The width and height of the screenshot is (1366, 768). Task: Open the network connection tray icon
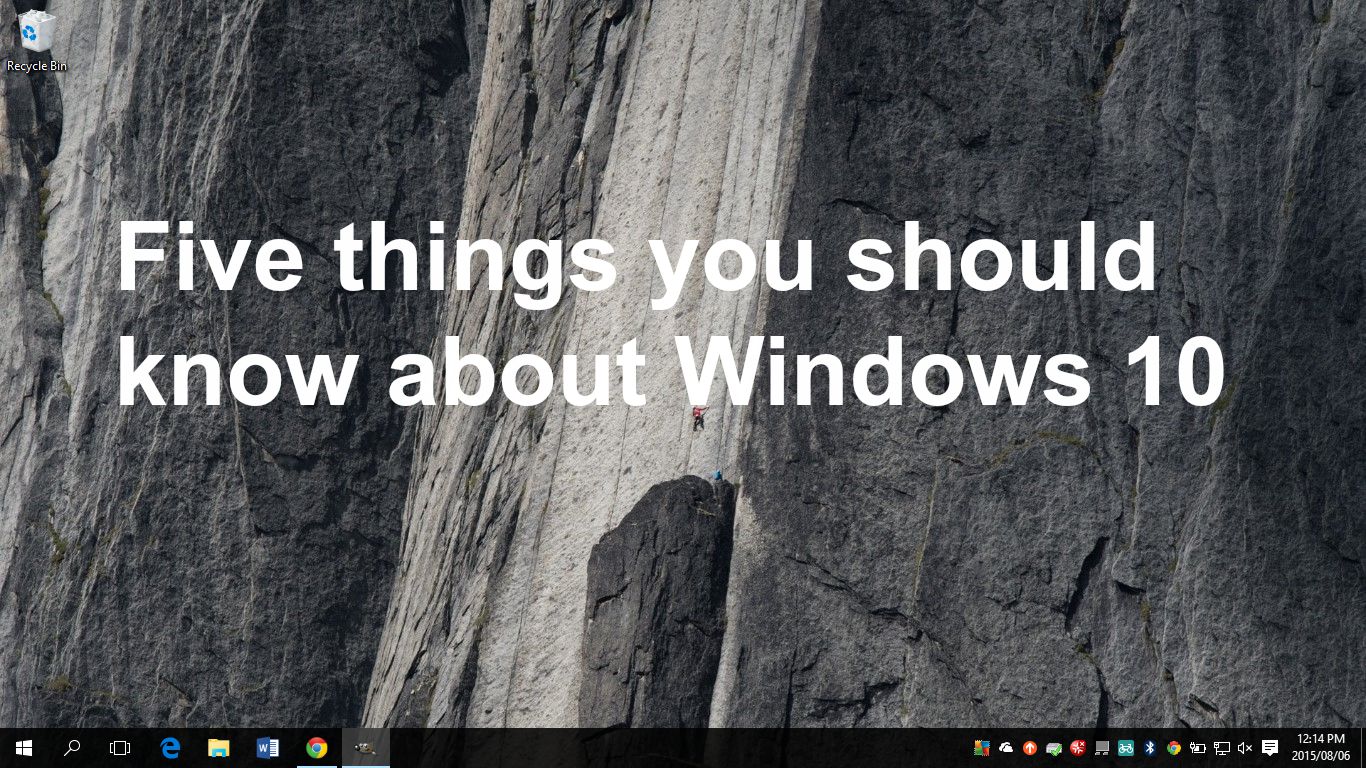point(1221,748)
